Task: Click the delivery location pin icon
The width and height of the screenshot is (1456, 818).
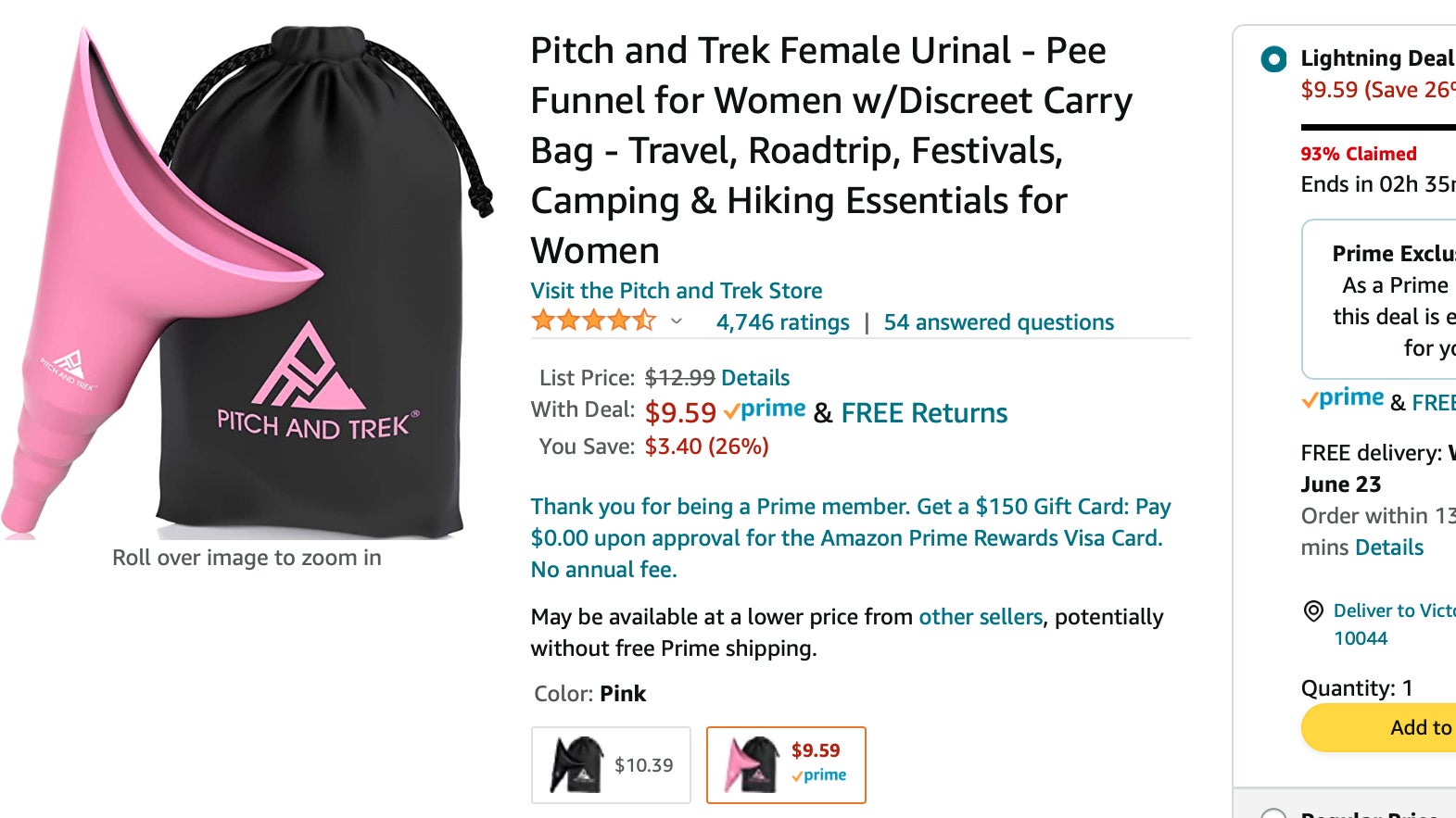Action: (1310, 611)
